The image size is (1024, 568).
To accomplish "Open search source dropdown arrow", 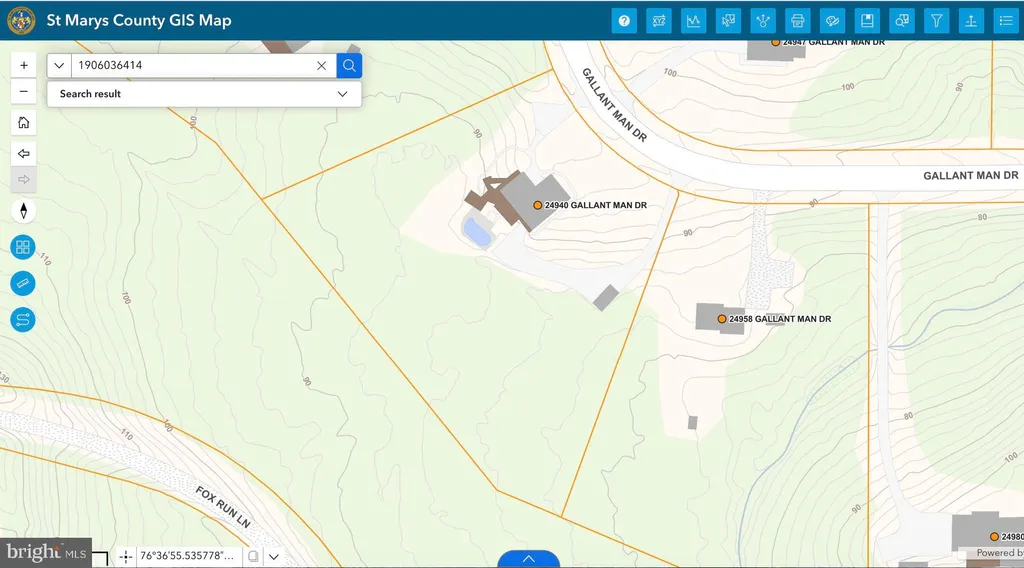I will [59, 65].
